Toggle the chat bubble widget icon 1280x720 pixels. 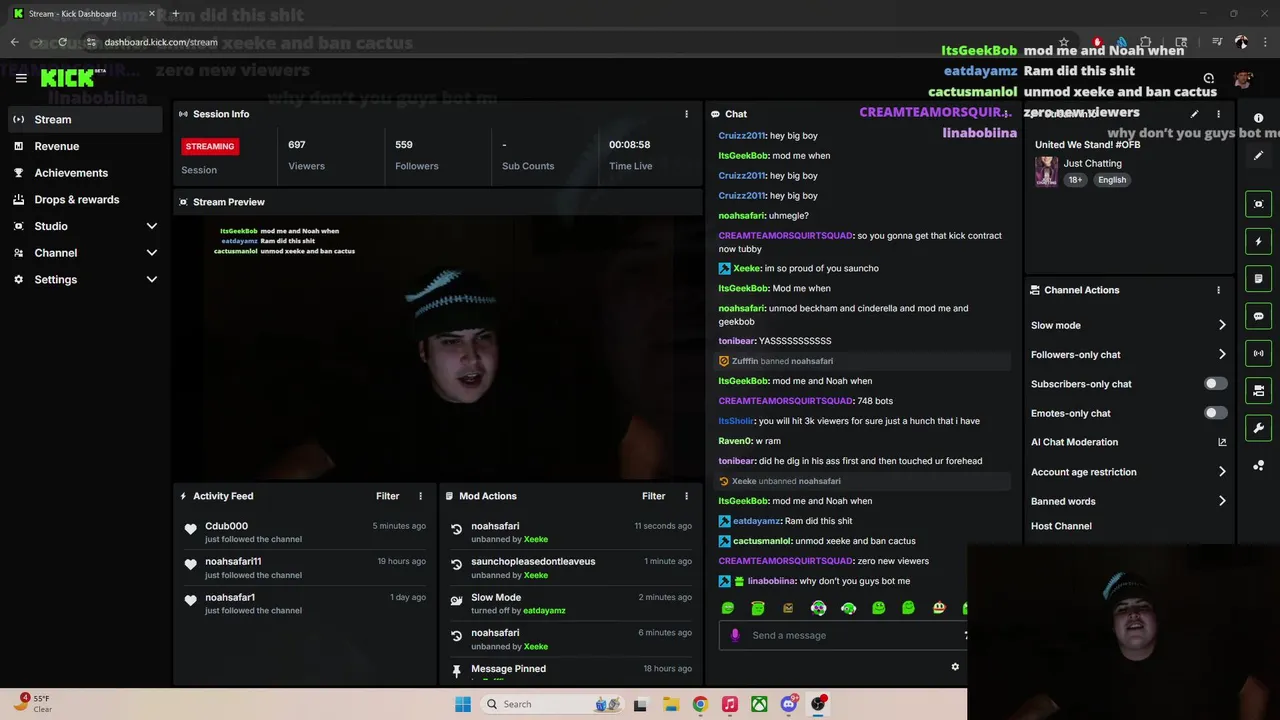1258,316
